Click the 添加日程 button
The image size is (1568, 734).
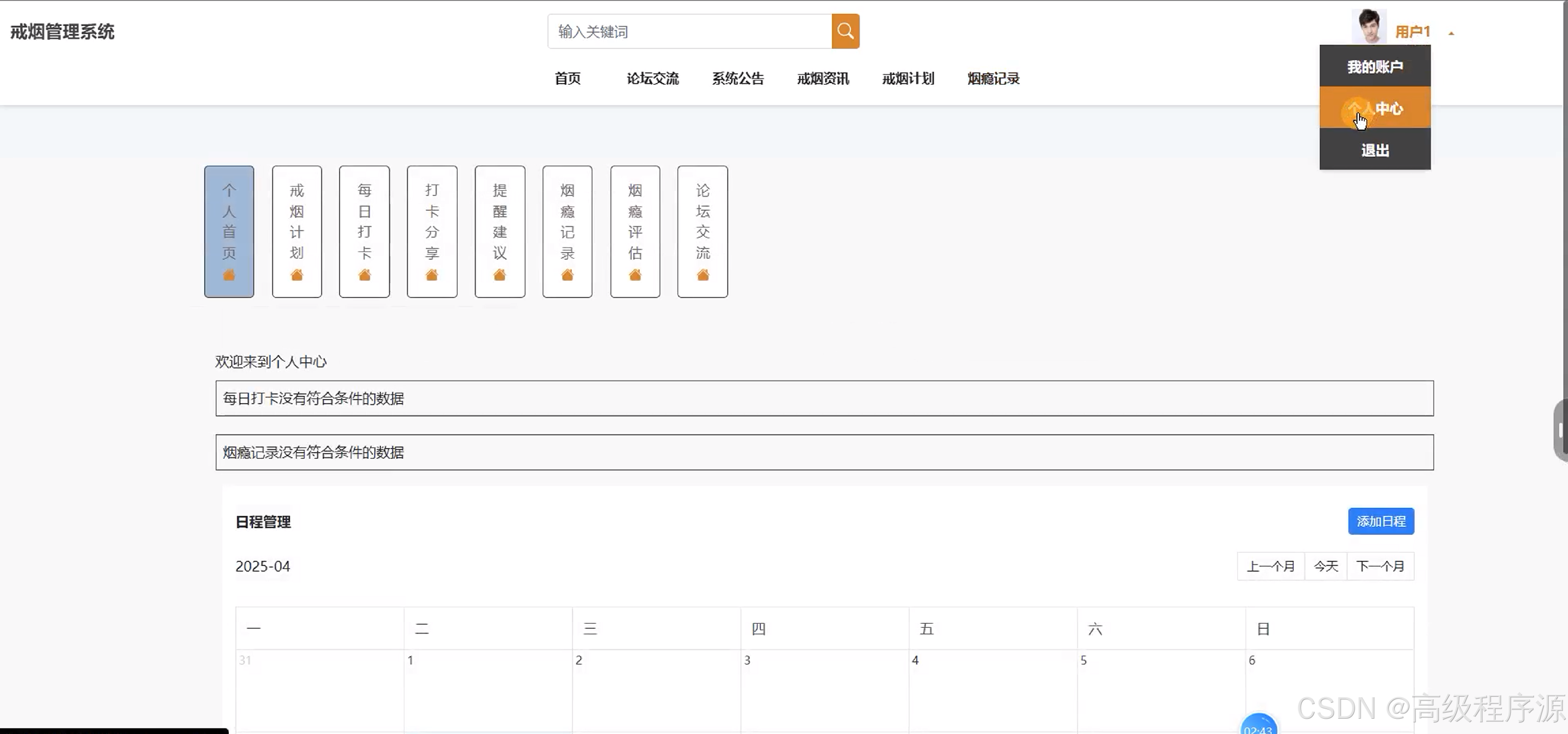pos(1381,521)
